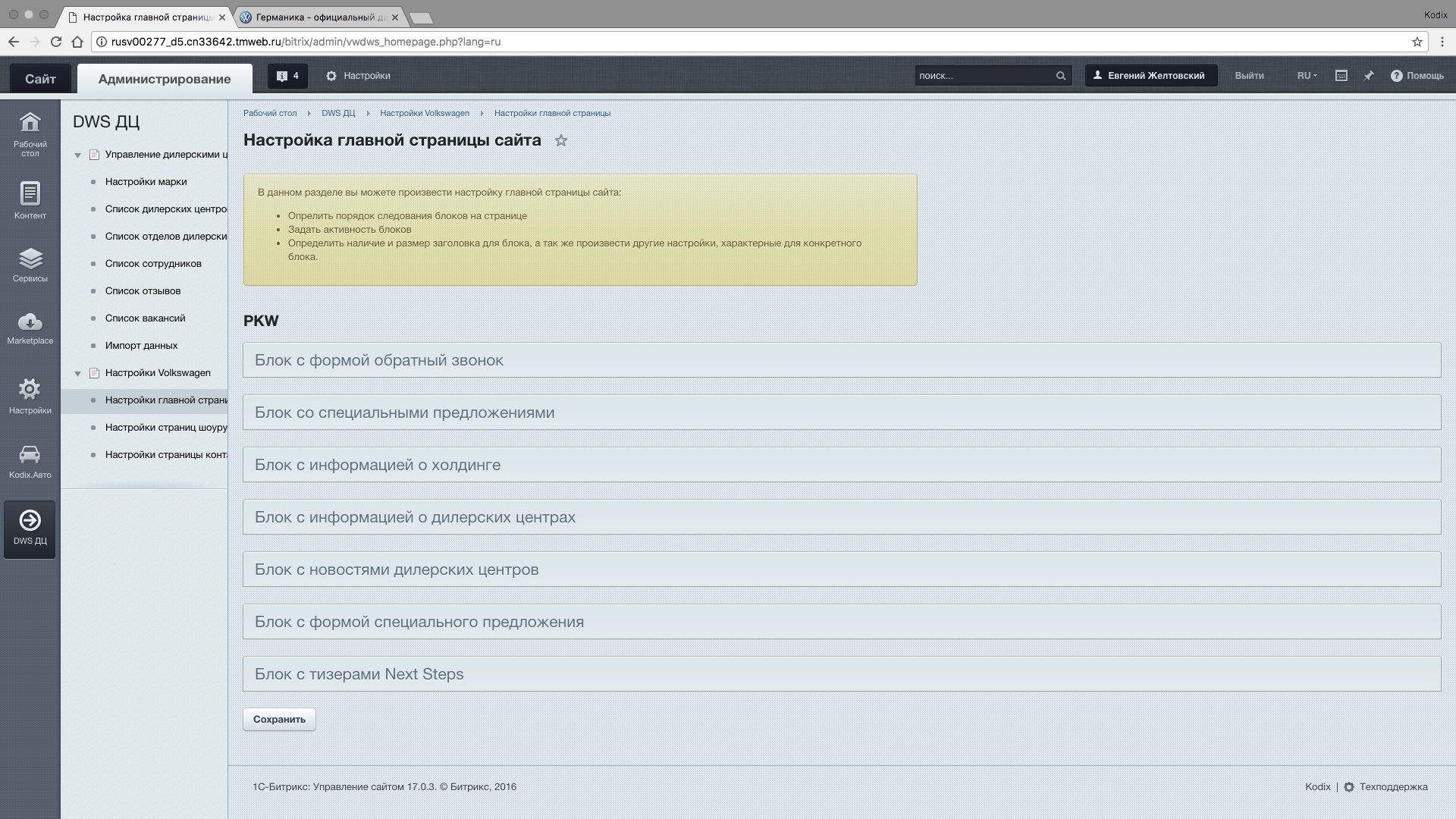The image size is (1456, 819).
Task: Open a new browser tab
Action: [420, 17]
